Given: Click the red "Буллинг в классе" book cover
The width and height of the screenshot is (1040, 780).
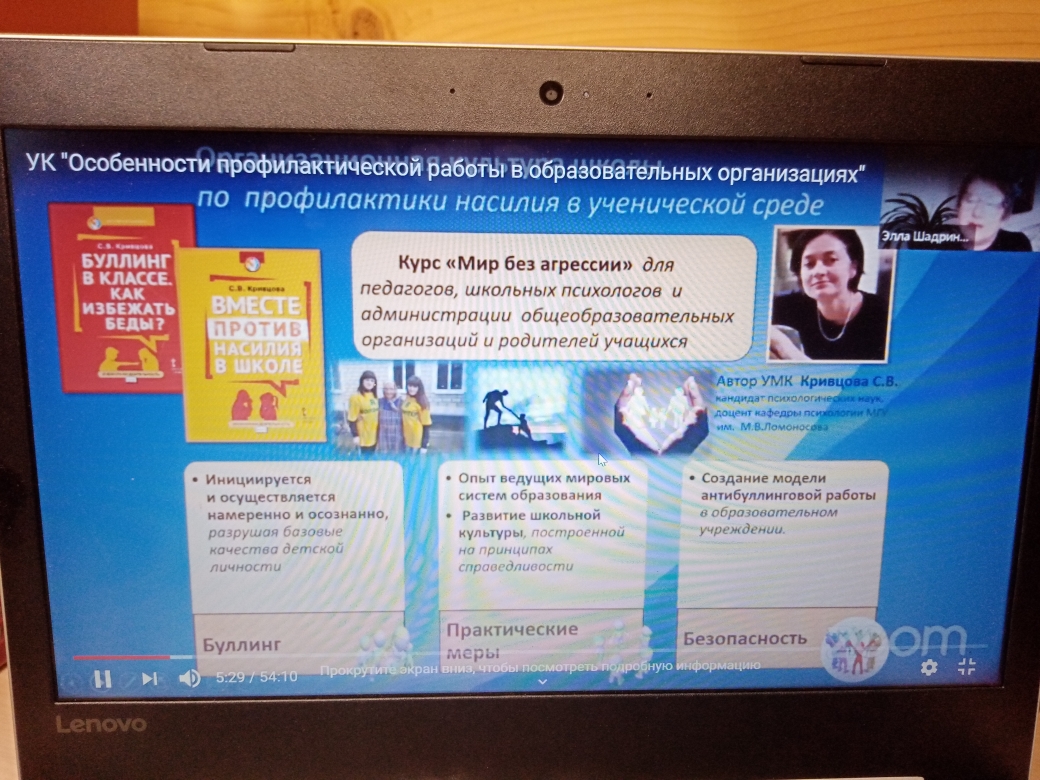Looking at the screenshot, I should coord(121,298).
